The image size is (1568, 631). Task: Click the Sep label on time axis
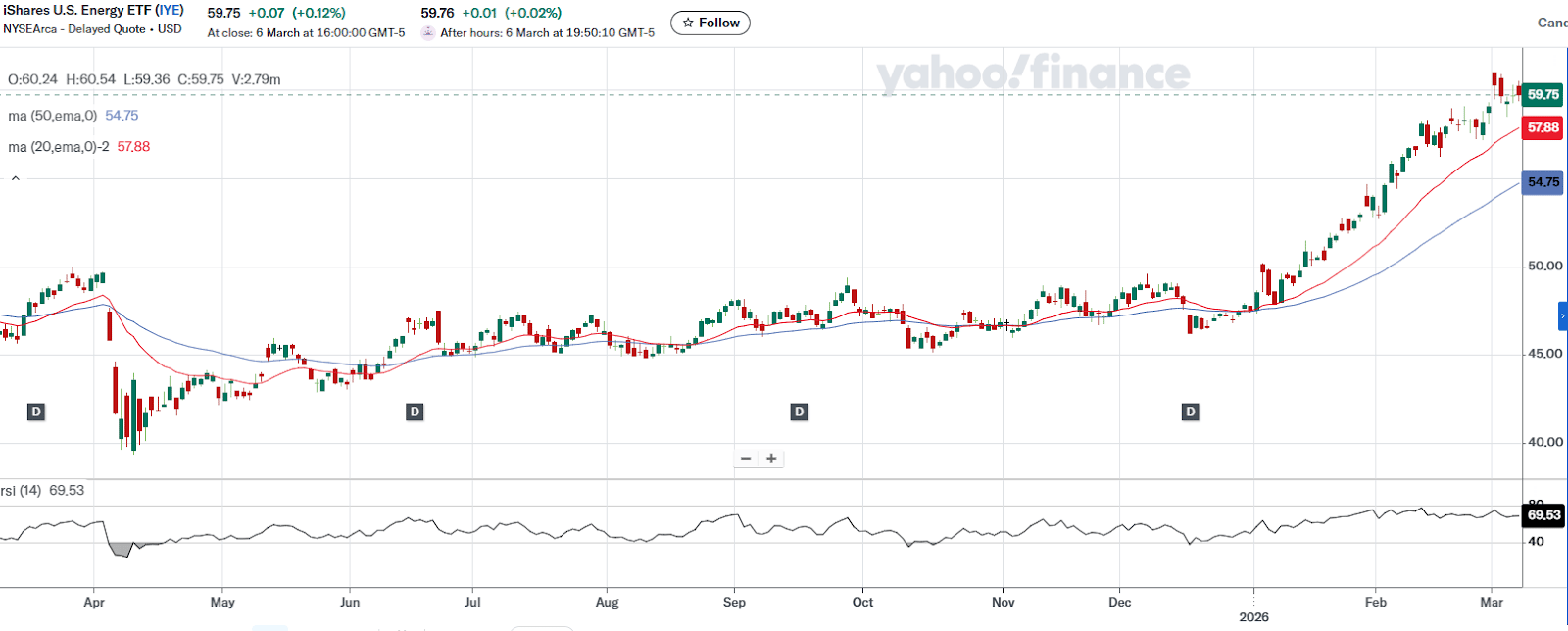tap(734, 602)
